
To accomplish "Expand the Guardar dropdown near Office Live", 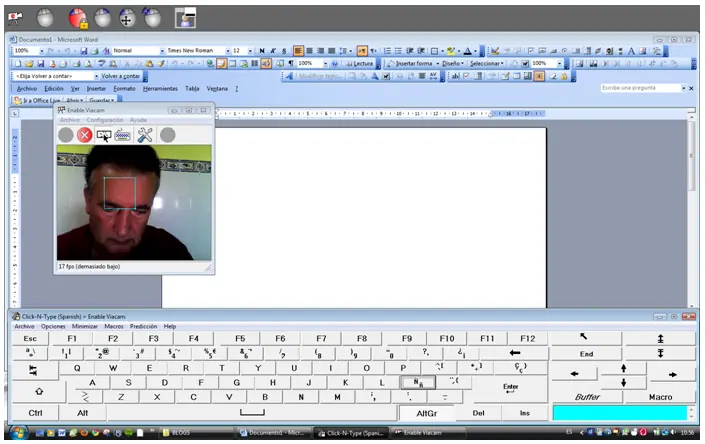I will pos(102,101).
